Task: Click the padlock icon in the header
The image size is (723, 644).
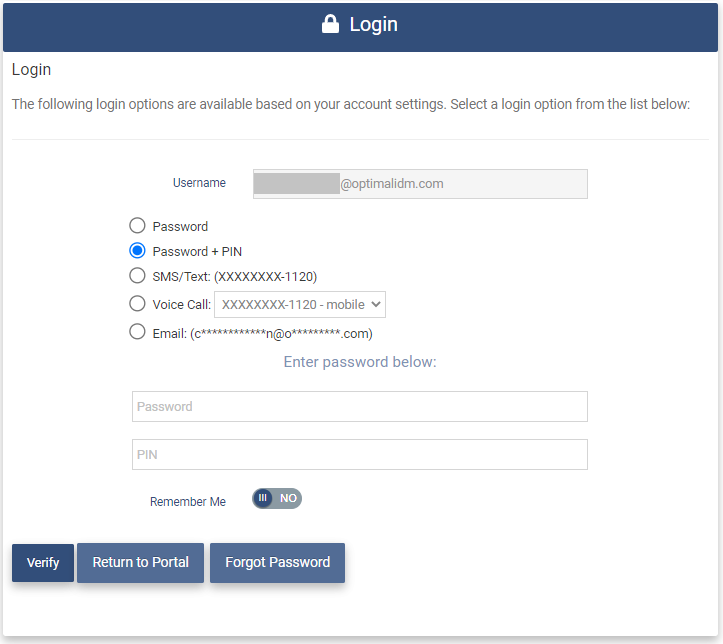Action: pos(331,25)
